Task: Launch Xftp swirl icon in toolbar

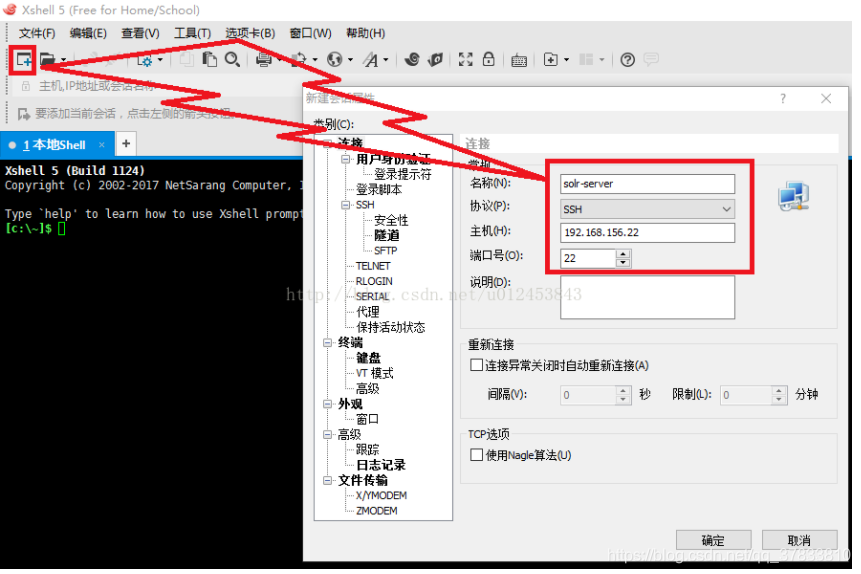Action: [412, 59]
